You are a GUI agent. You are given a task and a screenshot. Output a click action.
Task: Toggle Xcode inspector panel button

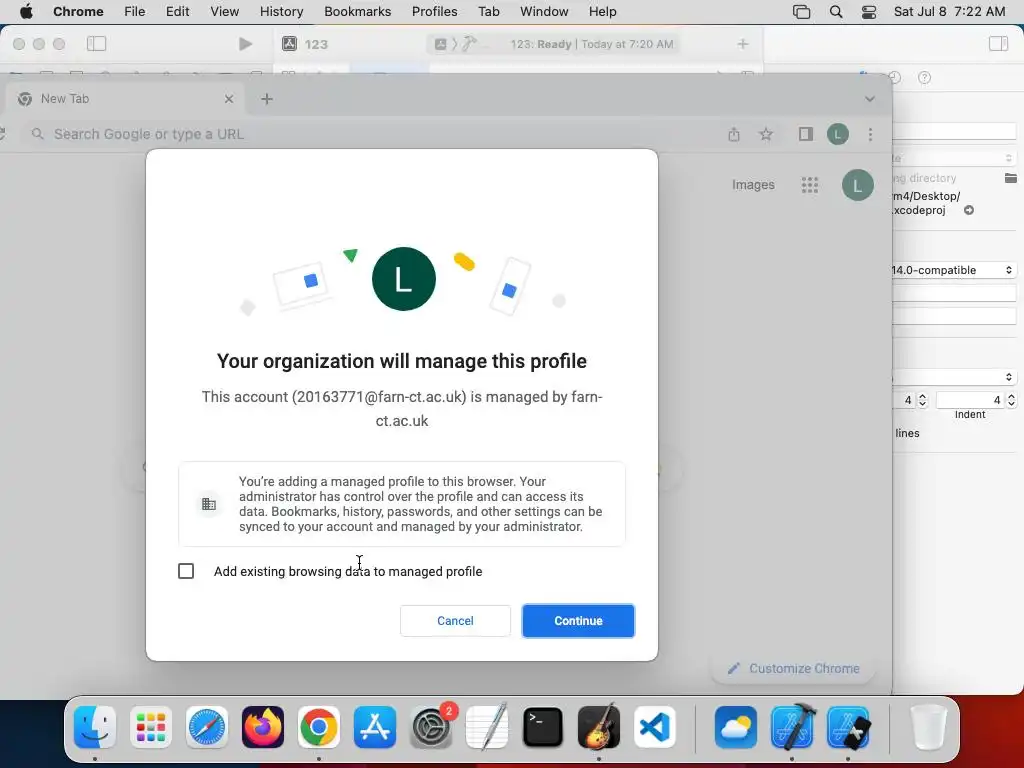pyautogui.click(x=999, y=44)
